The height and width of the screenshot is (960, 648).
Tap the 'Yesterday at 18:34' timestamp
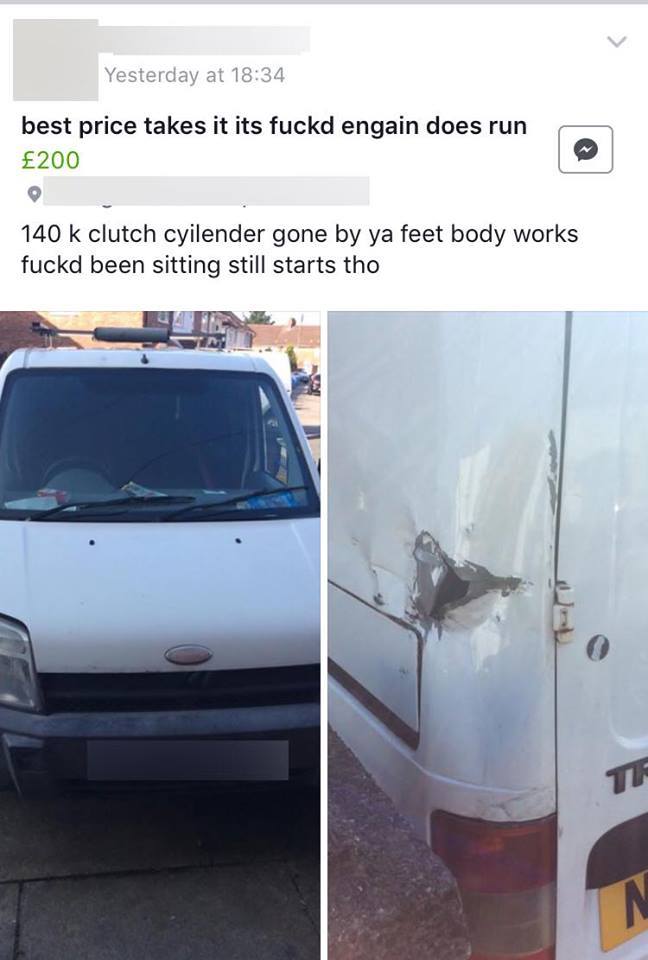coord(194,75)
